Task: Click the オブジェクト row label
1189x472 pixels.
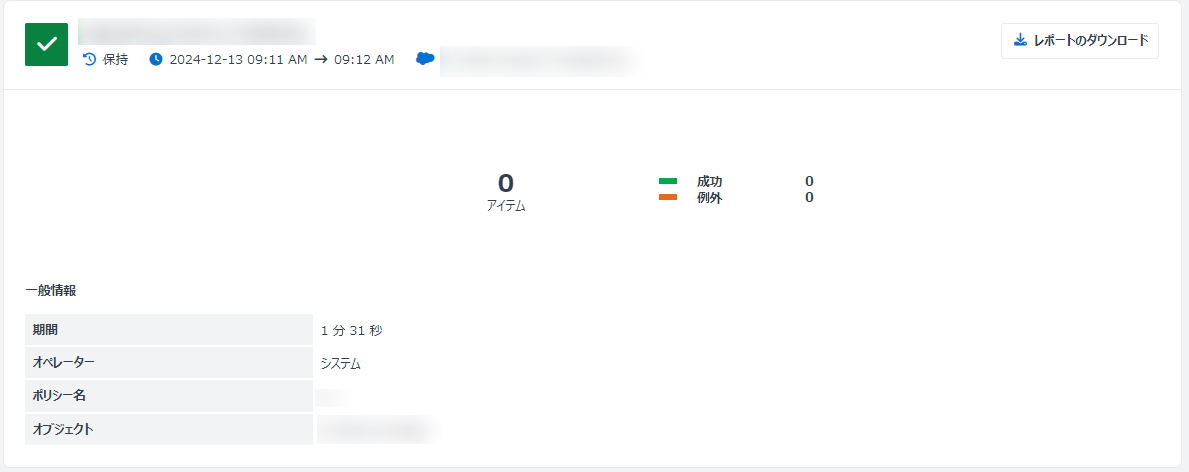Action: [x=169, y=429]
